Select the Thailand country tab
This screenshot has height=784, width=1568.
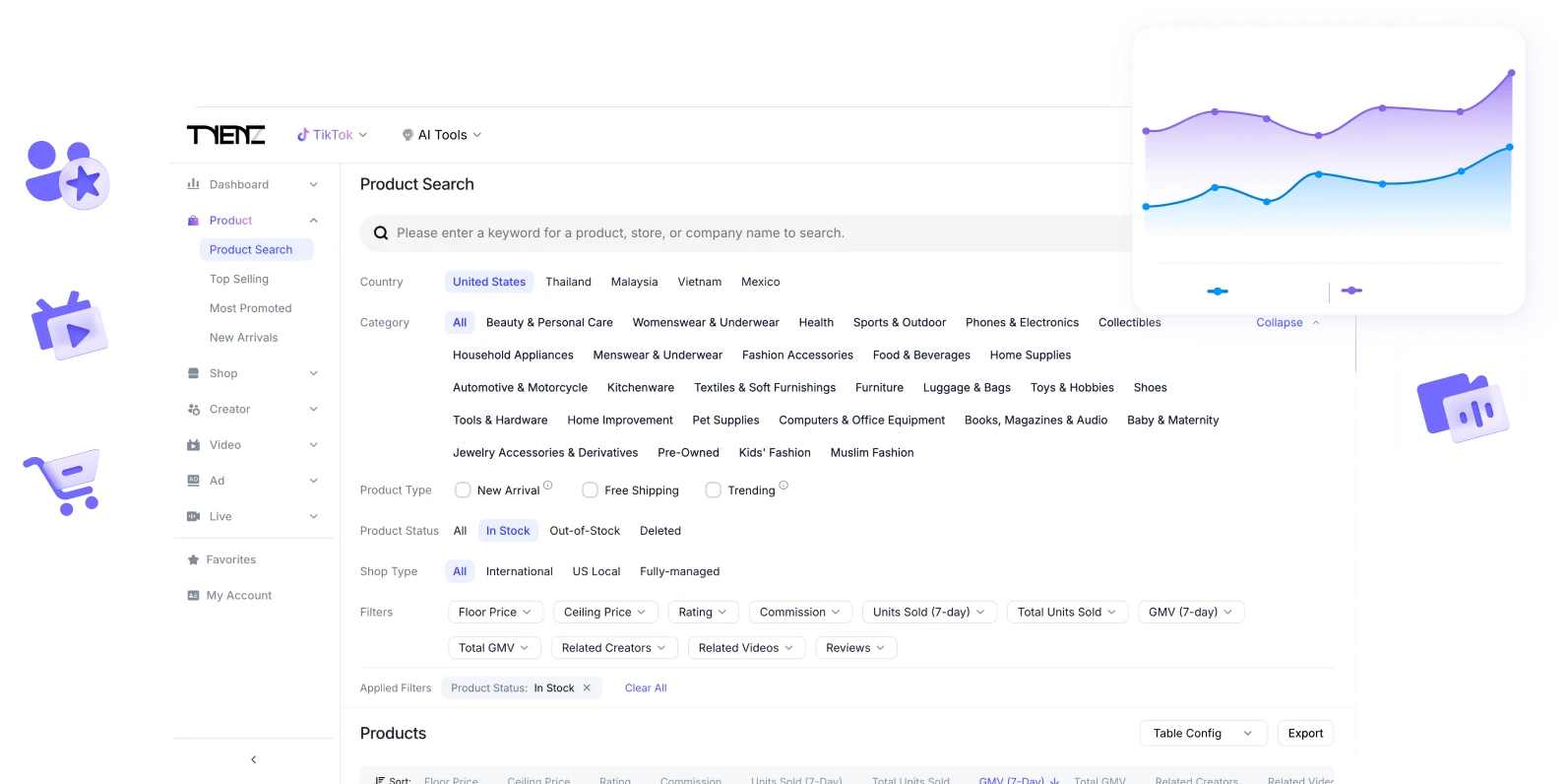click(569, 282)
